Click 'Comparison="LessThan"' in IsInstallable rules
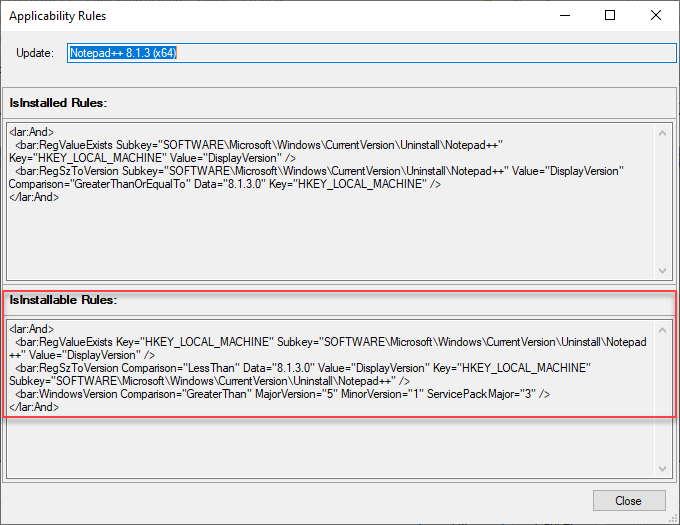 [x=178, y=368]
